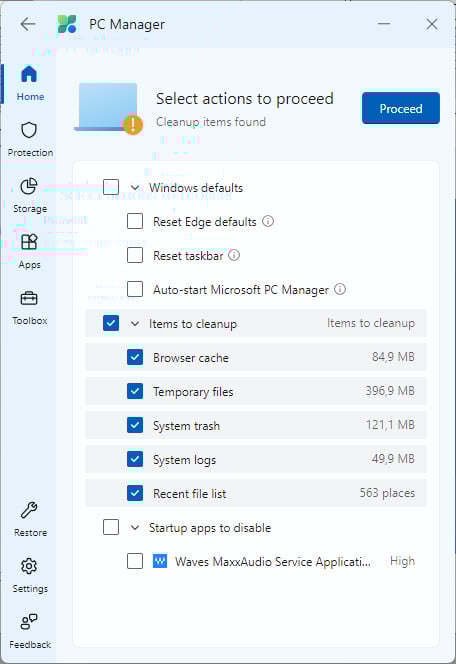Open the Toolbox briefcase icon
This screenshot has height=664, width=456.
tap(29, 298)
